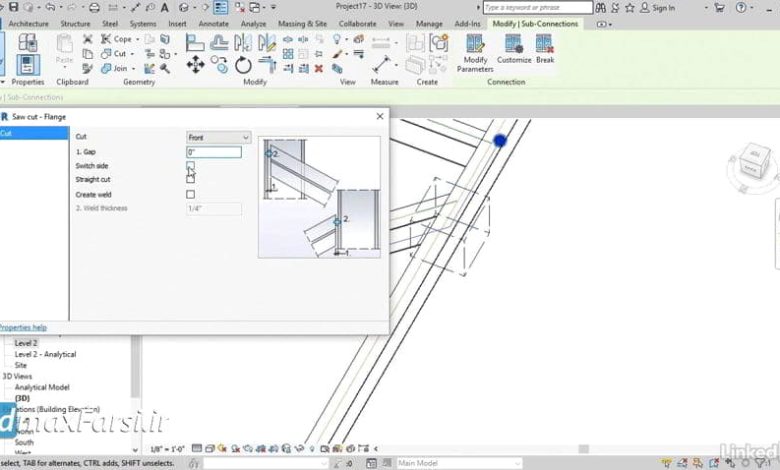Click the Modify Parameters button

[475, 54]
